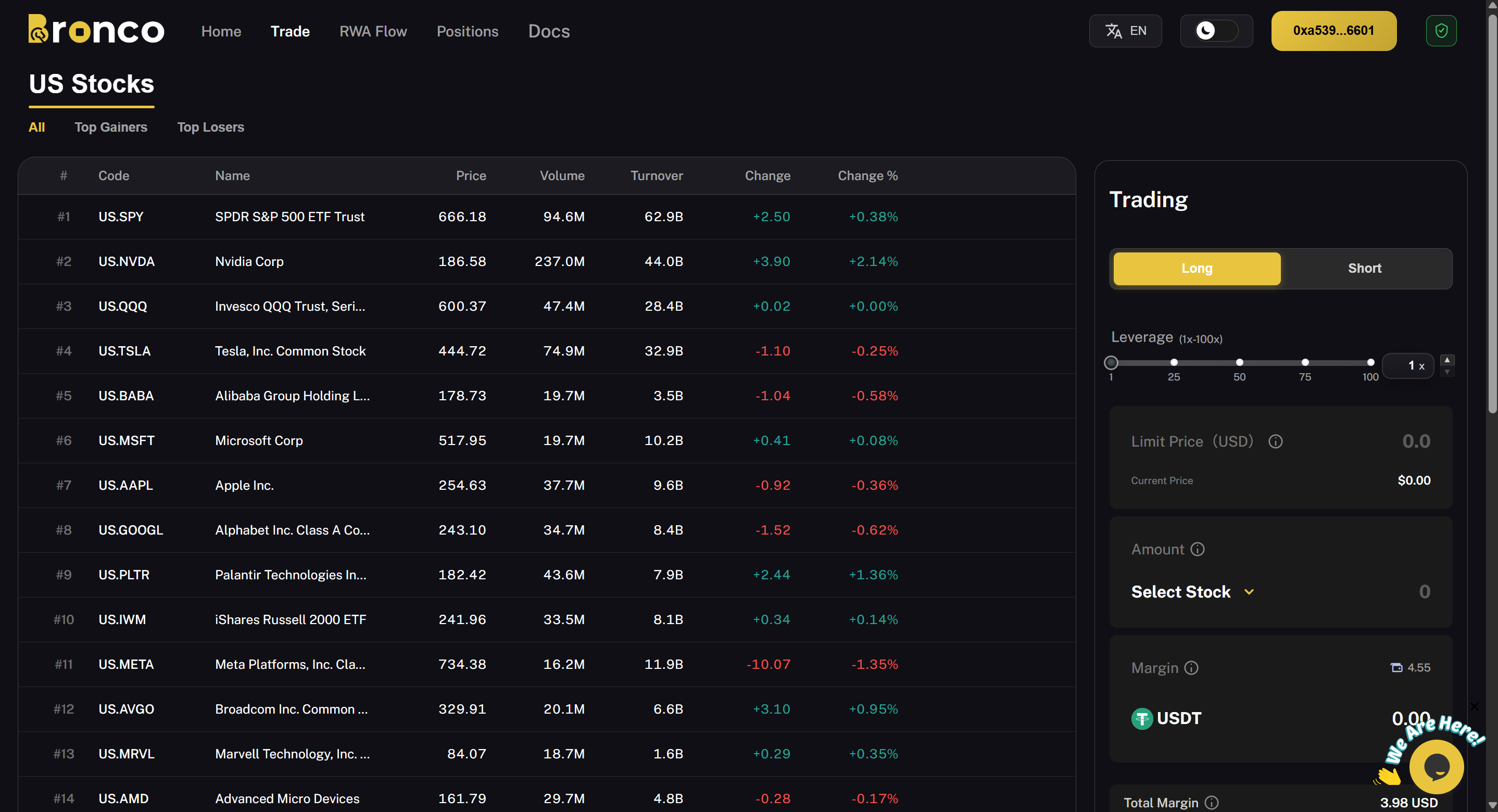
Task: Click the 0xa539...6601 wallet button
Action: [1333, 31]
